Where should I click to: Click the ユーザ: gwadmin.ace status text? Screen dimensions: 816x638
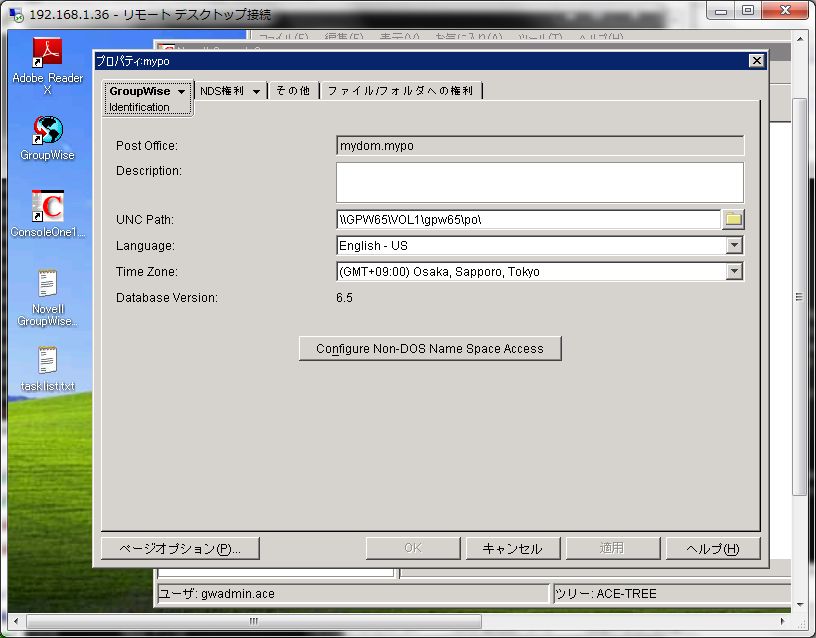point(216,593)
